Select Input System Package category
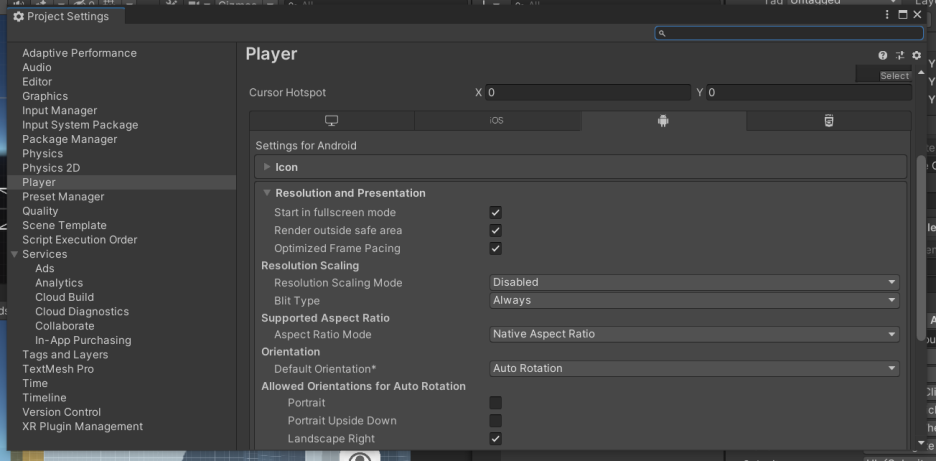Viewport: 936px width, 461px height. (x=80, y=125)
